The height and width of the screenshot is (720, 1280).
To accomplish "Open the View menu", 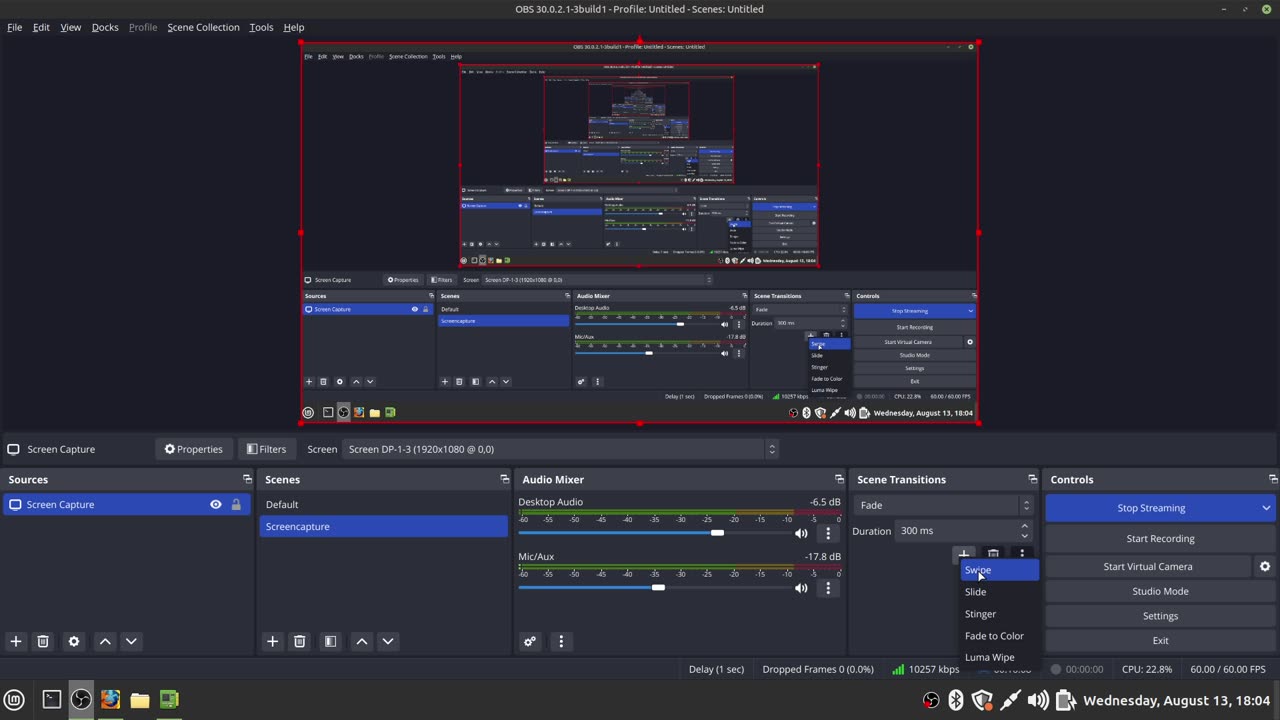I will click(71, 27).
